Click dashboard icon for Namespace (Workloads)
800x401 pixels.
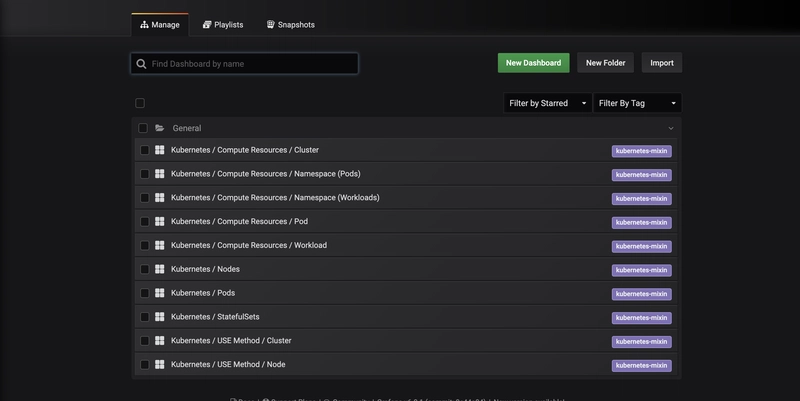click(x=160, y=197)
